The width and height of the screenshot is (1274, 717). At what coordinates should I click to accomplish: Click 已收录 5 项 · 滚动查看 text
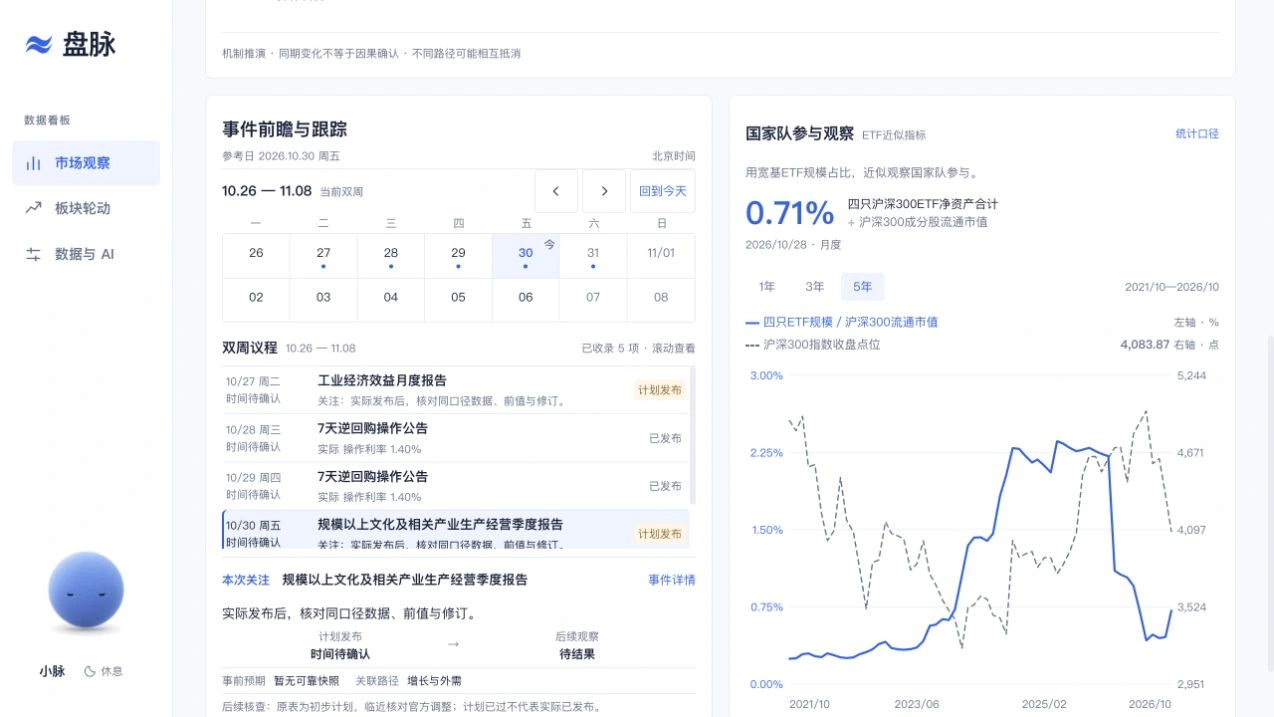638,348
